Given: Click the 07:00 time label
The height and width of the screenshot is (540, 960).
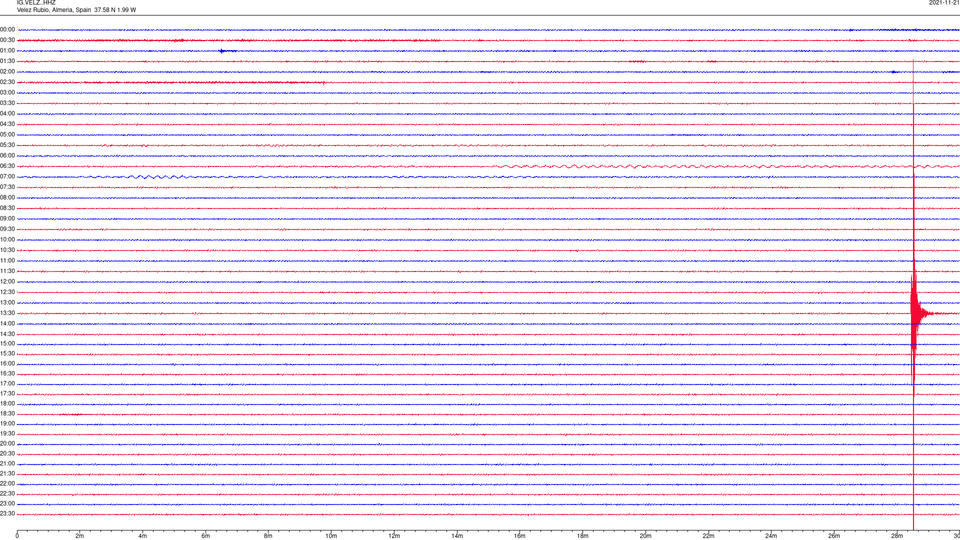Looking at the screenshot, I should coord(7,177).
